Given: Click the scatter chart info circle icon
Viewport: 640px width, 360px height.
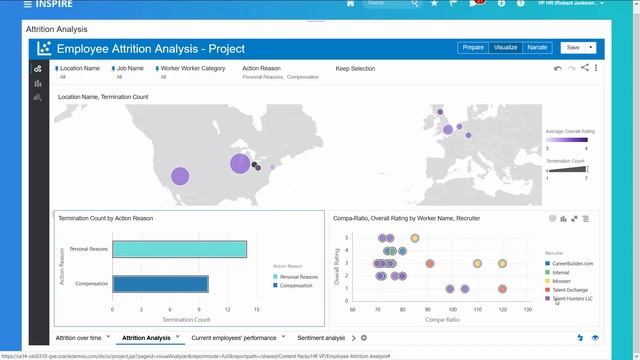Looking at the screenshot, I should pyautogui.click(x=552, y=218).
